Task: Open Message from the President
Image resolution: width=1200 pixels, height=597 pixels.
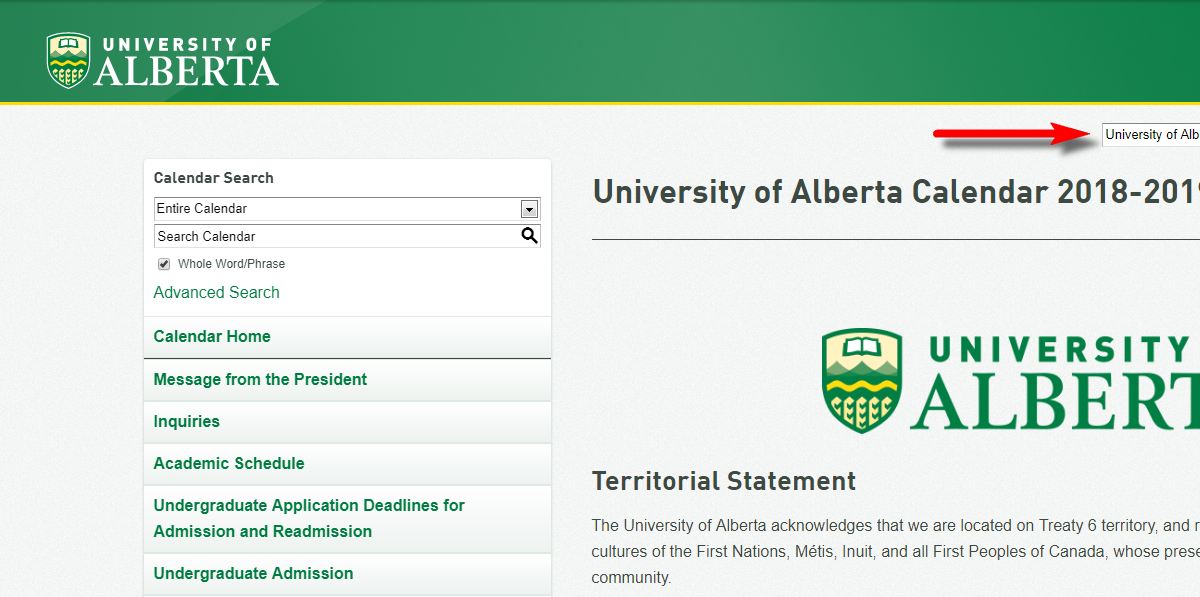Action: pos(347,380)
